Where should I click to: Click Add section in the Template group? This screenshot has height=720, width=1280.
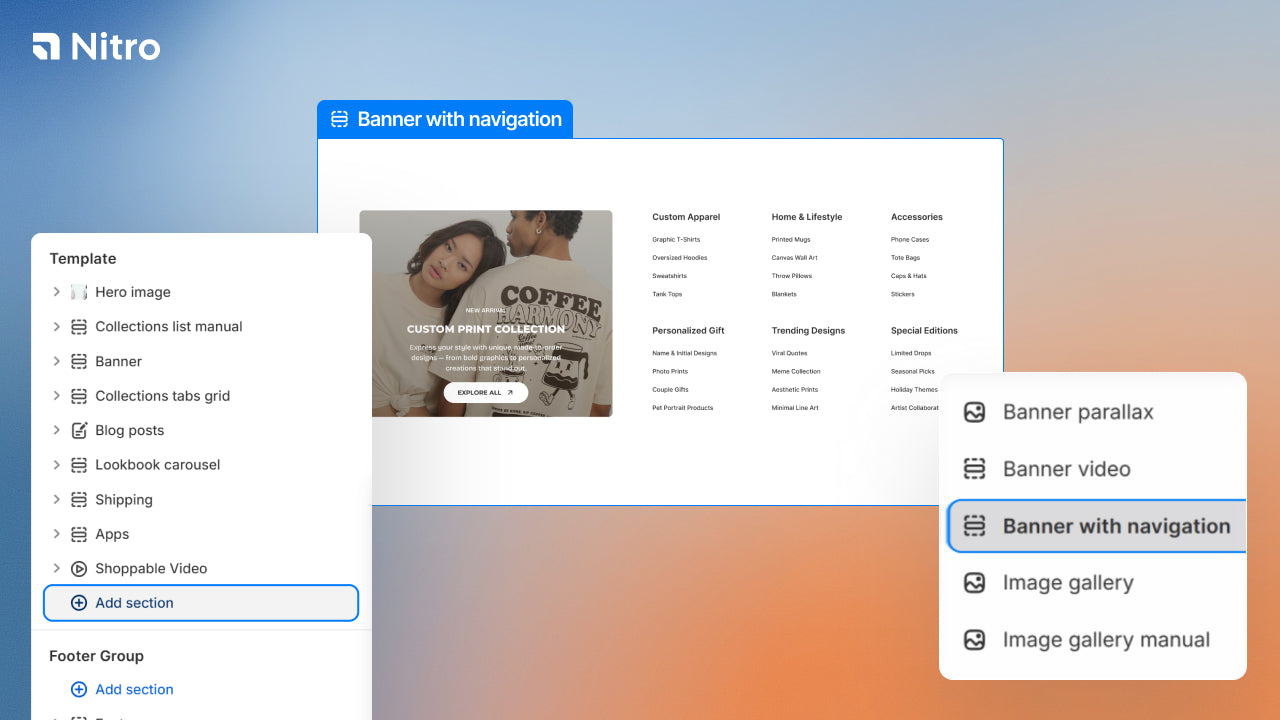coord(201,603)
